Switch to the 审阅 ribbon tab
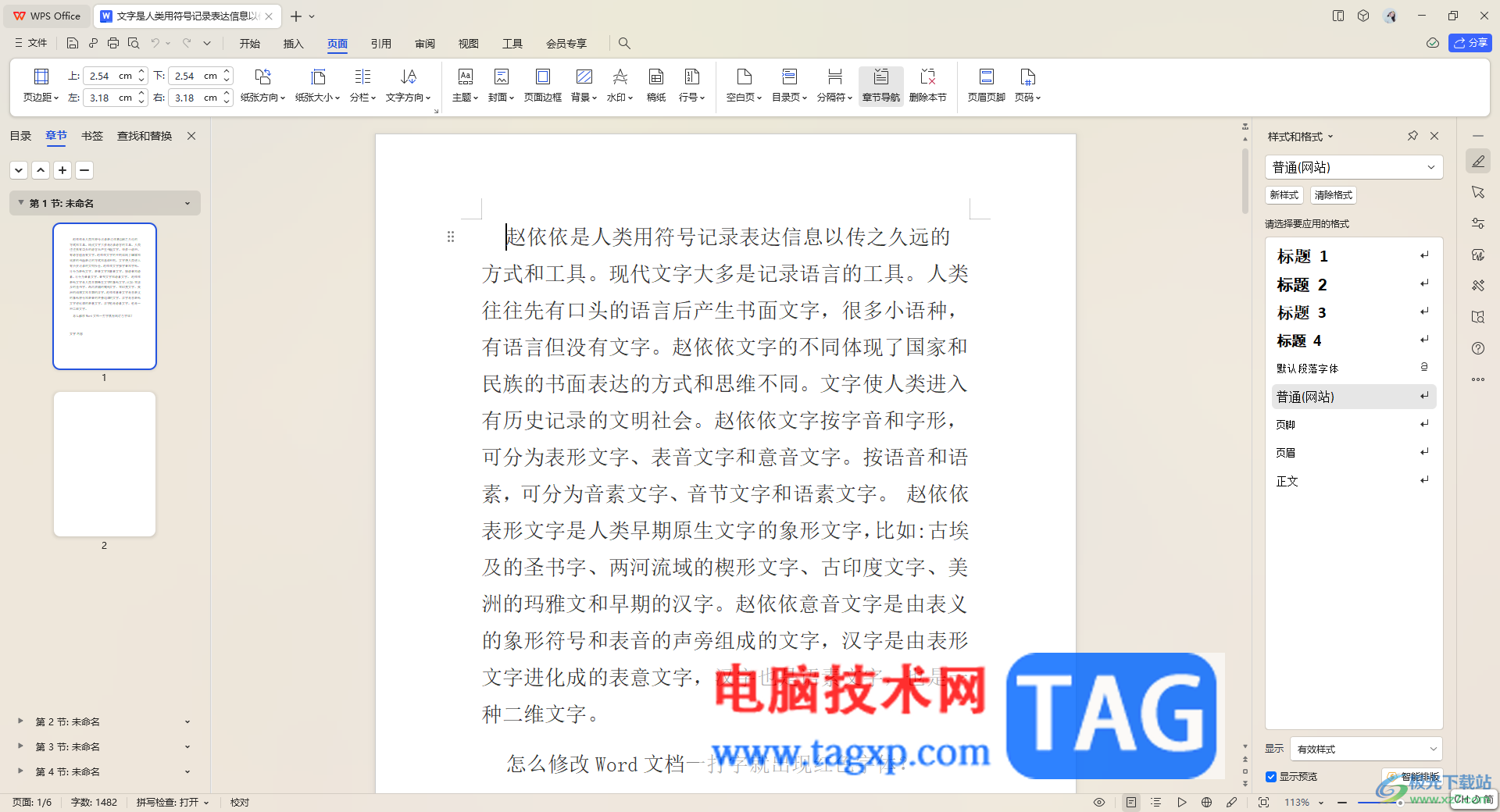 (425, 44)
